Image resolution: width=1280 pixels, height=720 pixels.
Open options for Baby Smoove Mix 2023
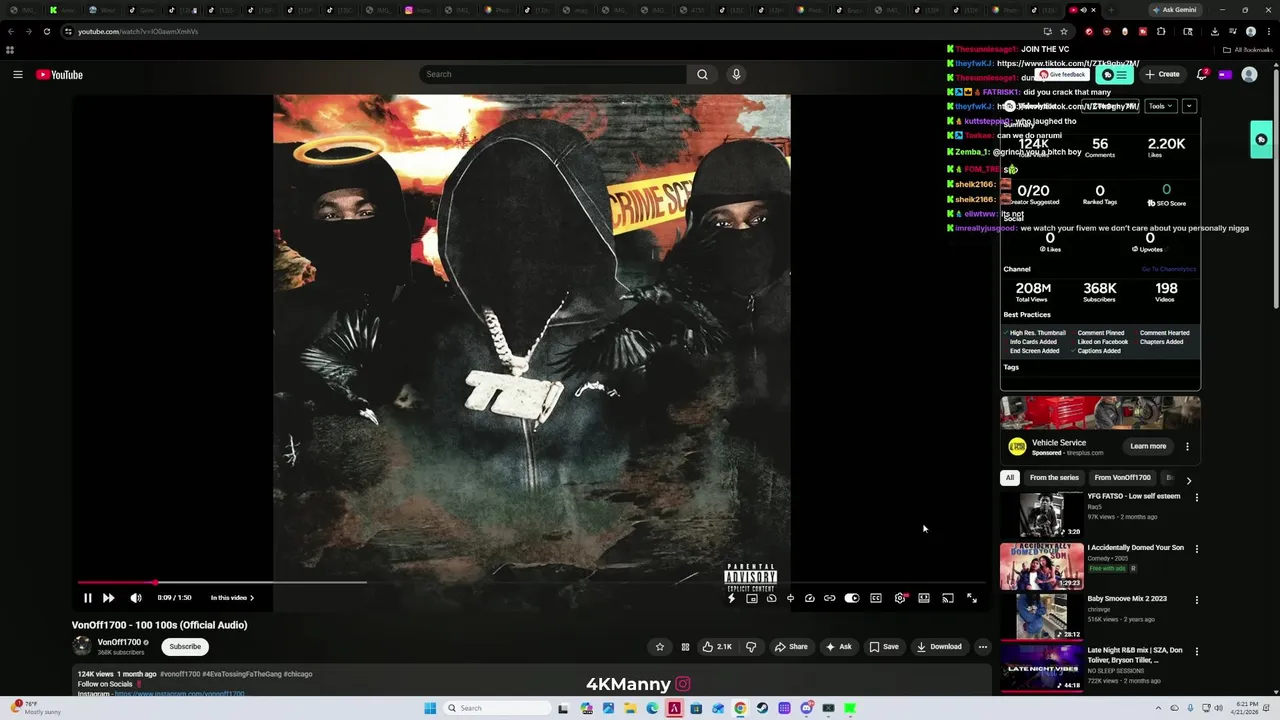pyautogui.click(x=1197, y=600)
